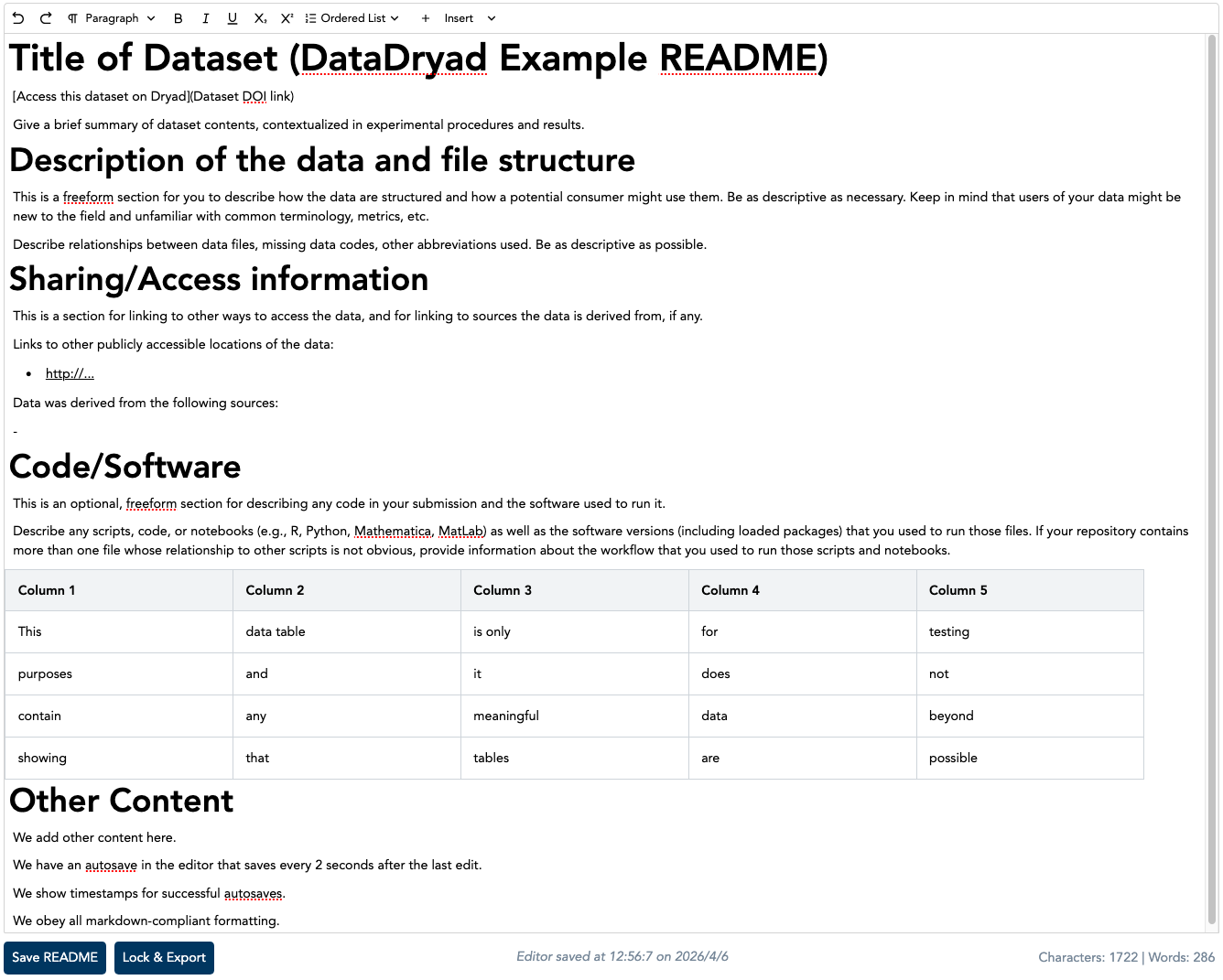Image resolution: width=1223 pixels, height=980 pixels.
Task: Click the Column 4 table header
Action: [730, 590]
